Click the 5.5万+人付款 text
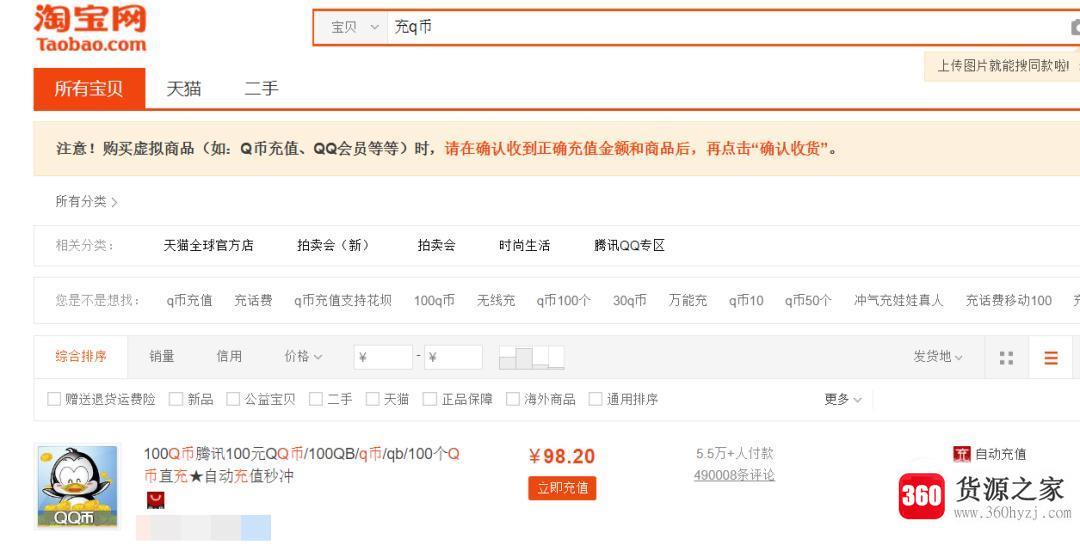Viewport: 1080px width, 545px height. (734, 453)
